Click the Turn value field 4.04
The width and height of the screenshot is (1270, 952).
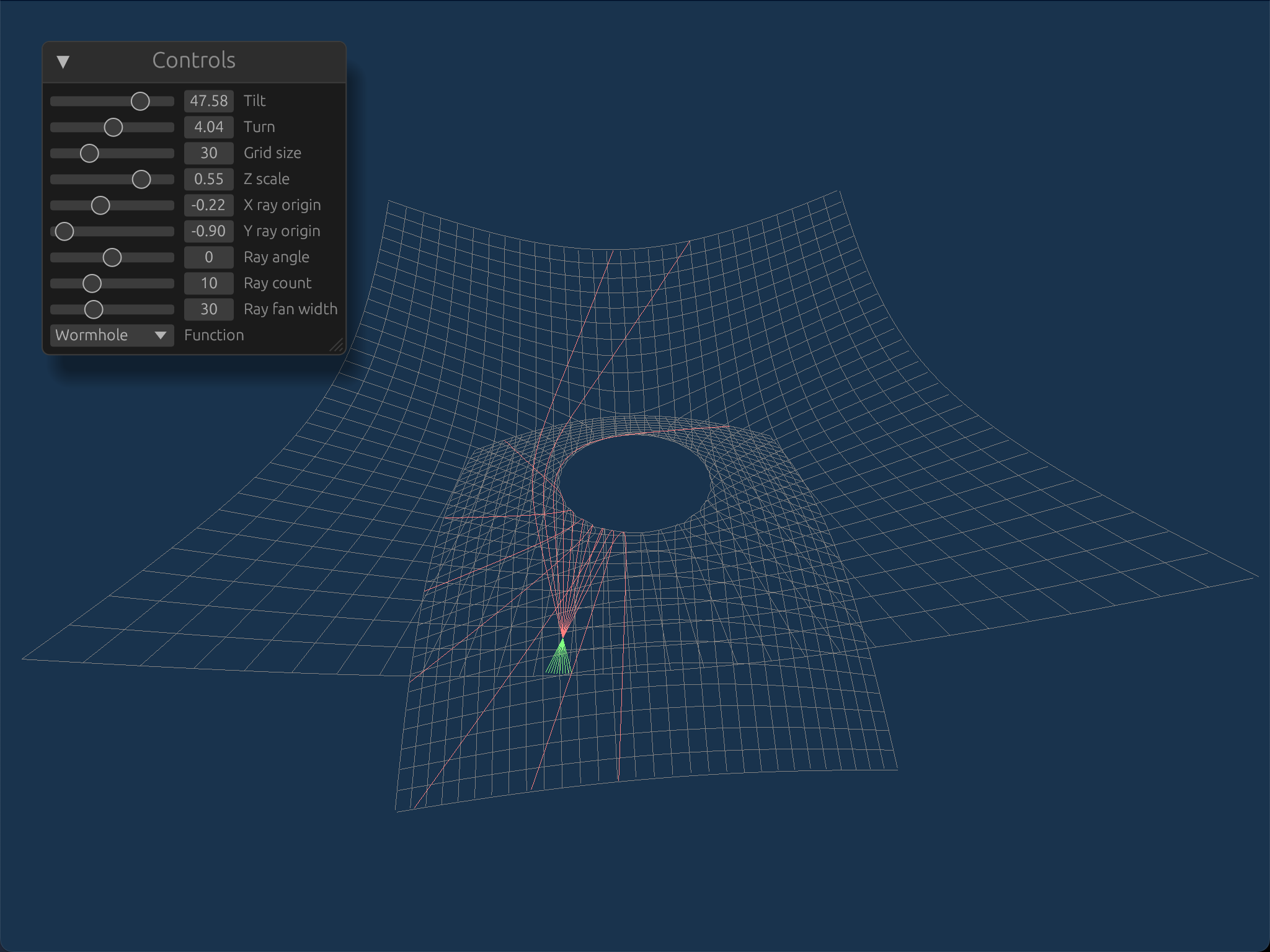[x=208, y=127]
